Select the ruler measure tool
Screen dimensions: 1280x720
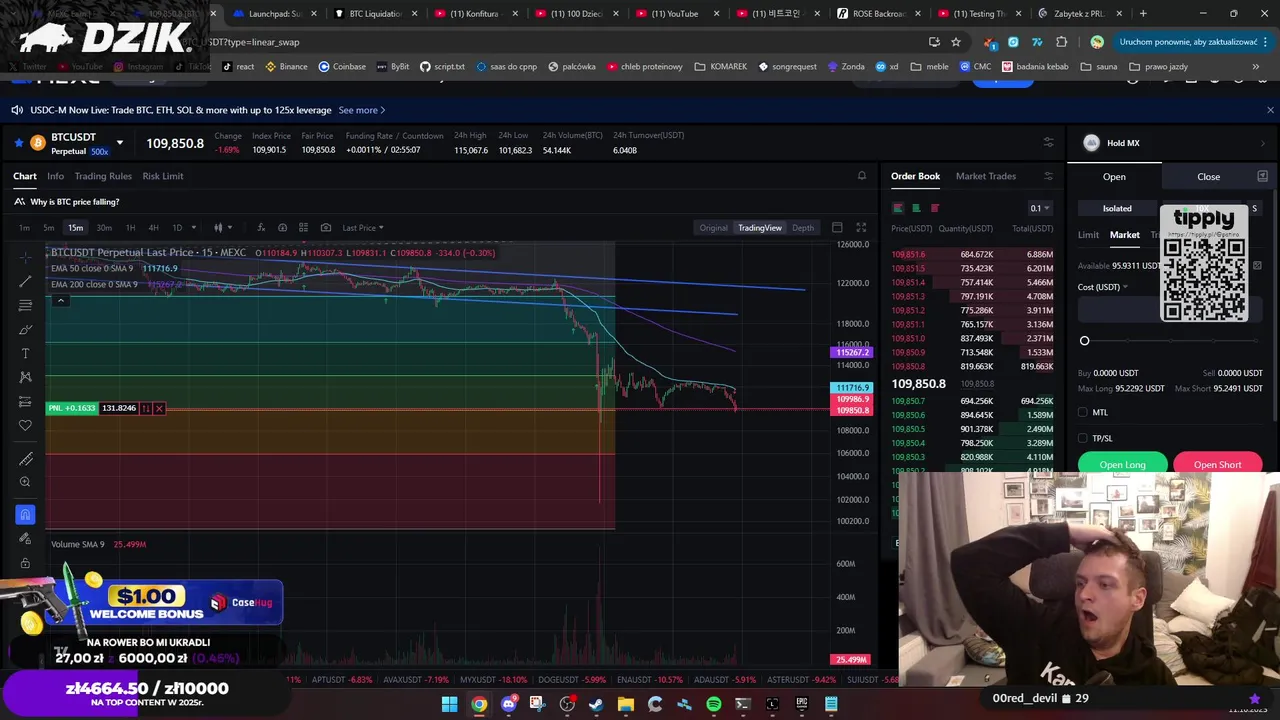pyautogui.click(x=25, y=458)
